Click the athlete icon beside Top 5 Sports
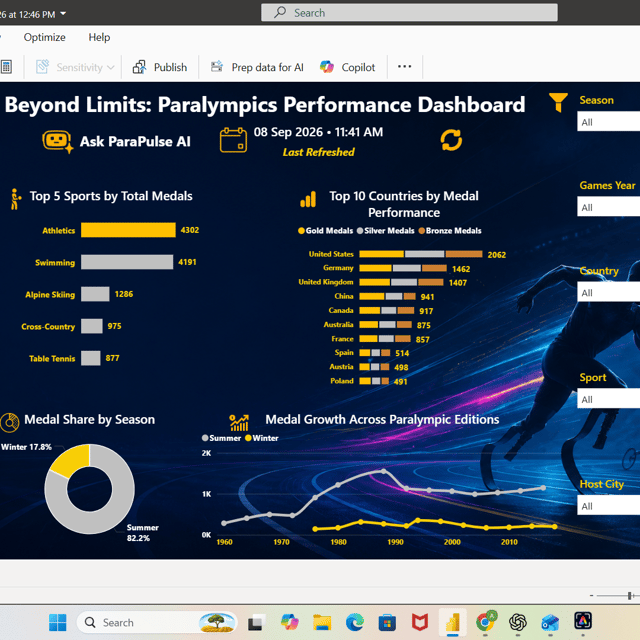The height and width of the screenshot is (640, 640). coord(16,199)
